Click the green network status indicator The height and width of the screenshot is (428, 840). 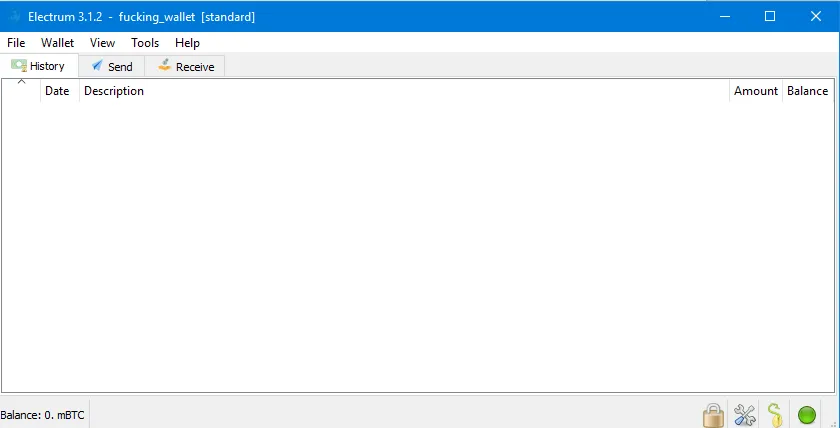pyautogui.click(x=807, y=415)
